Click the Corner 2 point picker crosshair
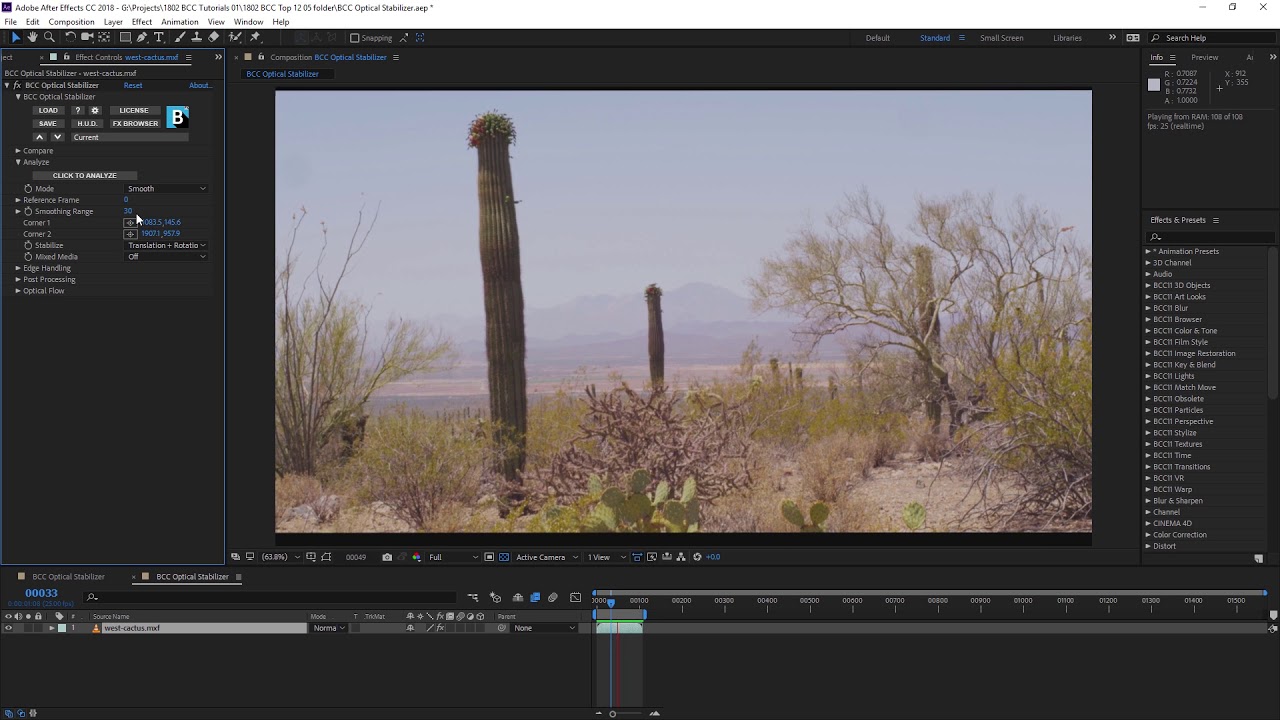1280x720 pixels. click(x=130, y=234)
